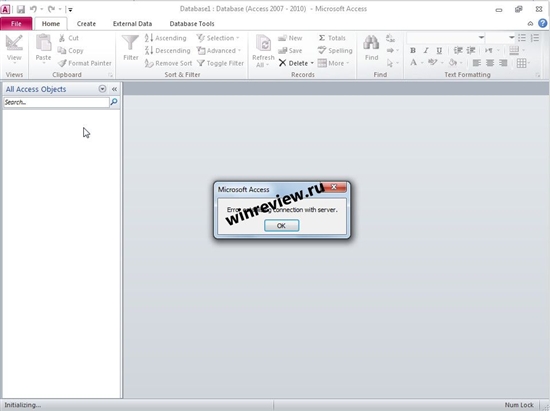Click OK in the error dialog
Viewport: 550px width, 411px height.
[x=281, y=225]
